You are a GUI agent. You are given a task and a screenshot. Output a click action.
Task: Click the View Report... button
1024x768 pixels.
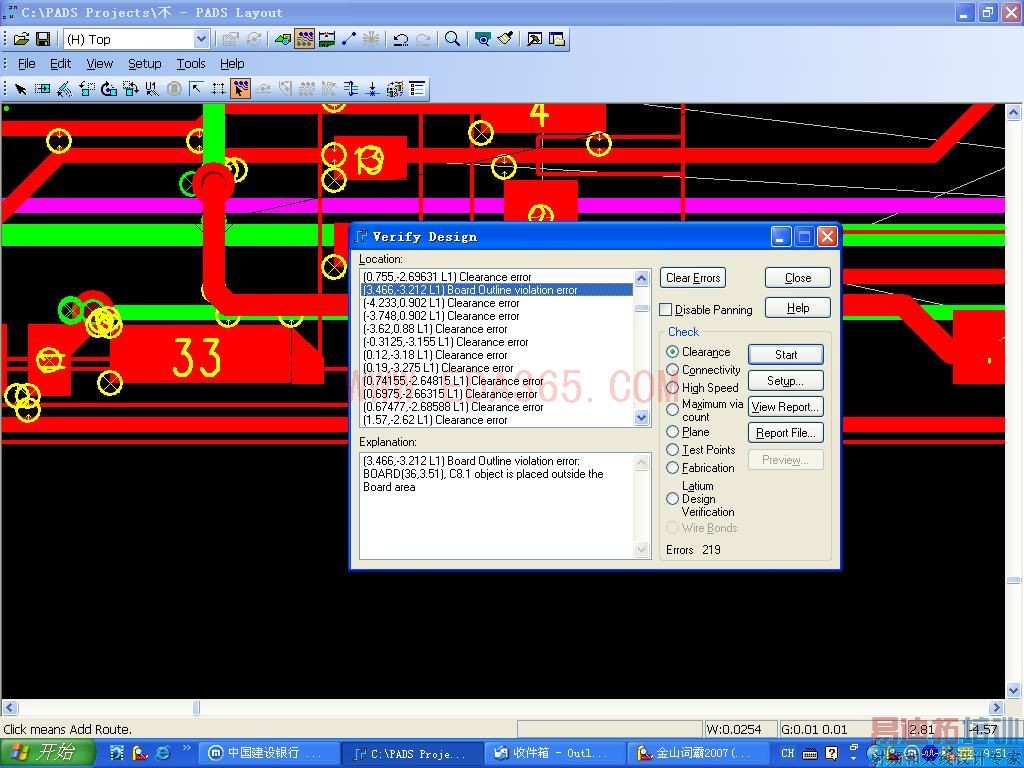785,407
